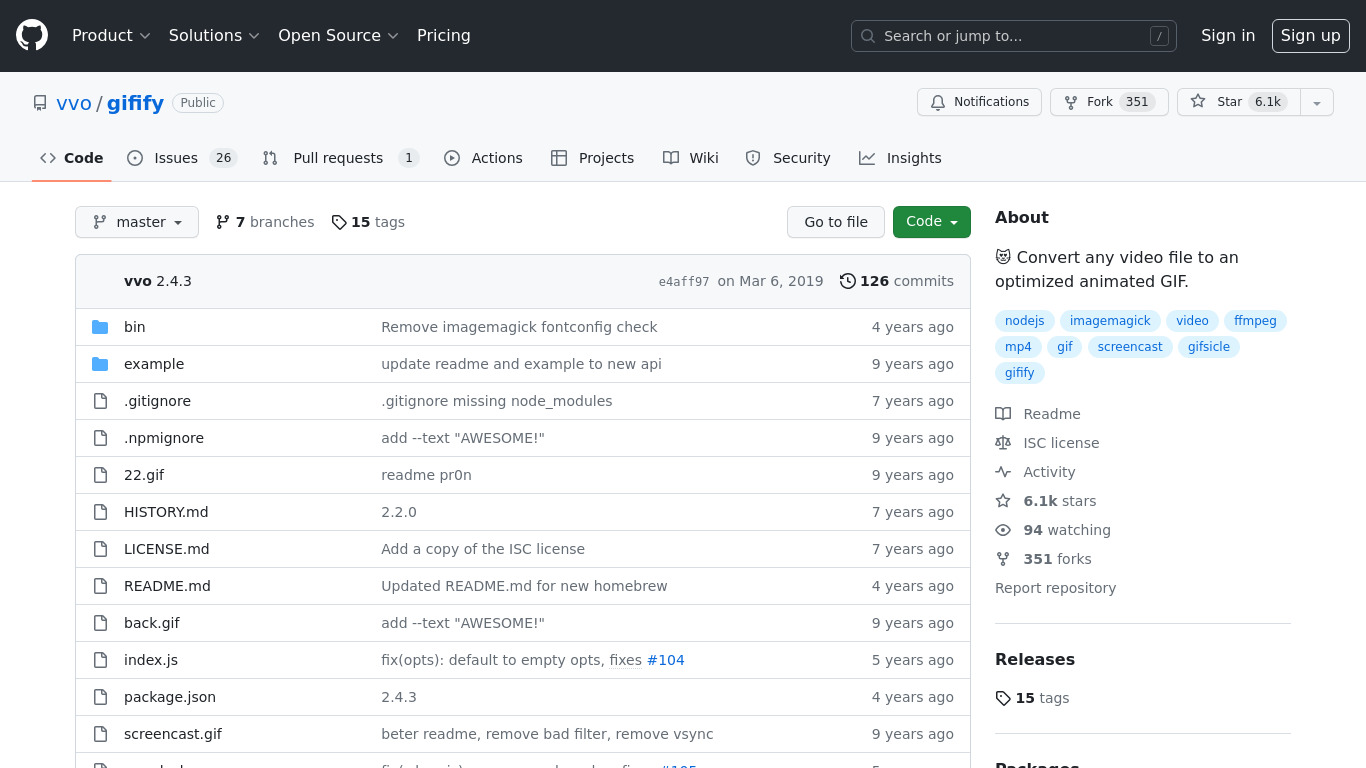Click the scale icon beside ISC license
The image size is (1366, 768).
[1003, 443]
